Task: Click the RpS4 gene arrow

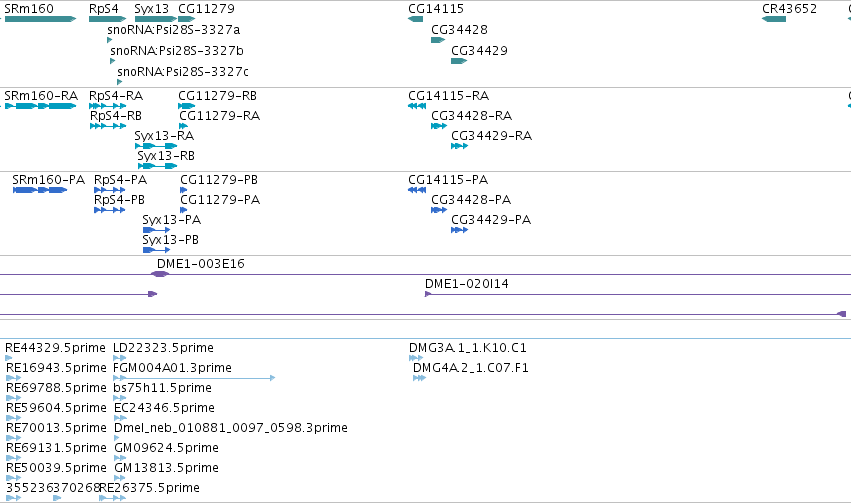Action: tap(107, 19)
